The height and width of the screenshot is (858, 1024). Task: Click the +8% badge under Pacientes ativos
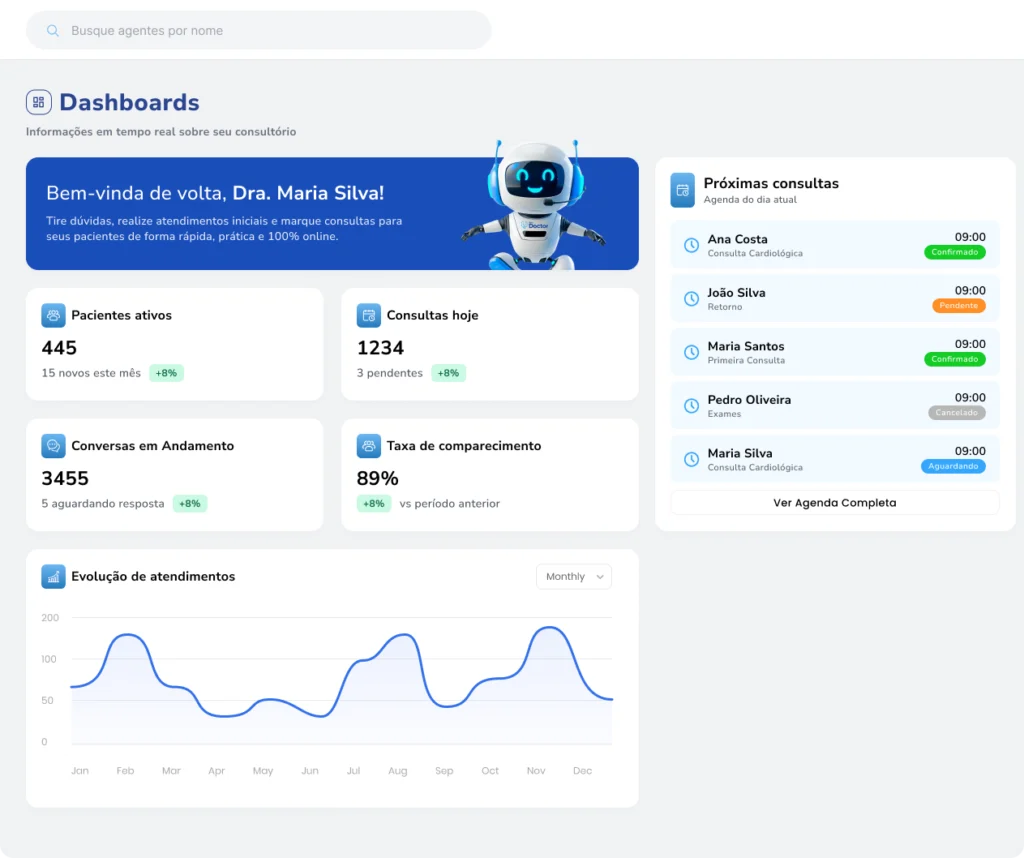(x=166, y=373)
